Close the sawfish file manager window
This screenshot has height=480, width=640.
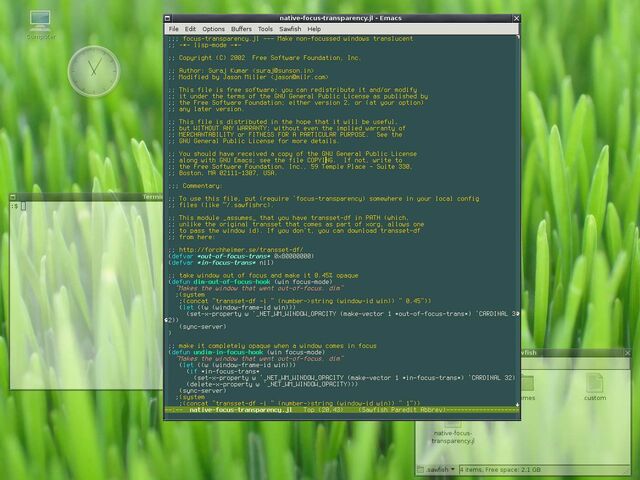pos(627,353)
